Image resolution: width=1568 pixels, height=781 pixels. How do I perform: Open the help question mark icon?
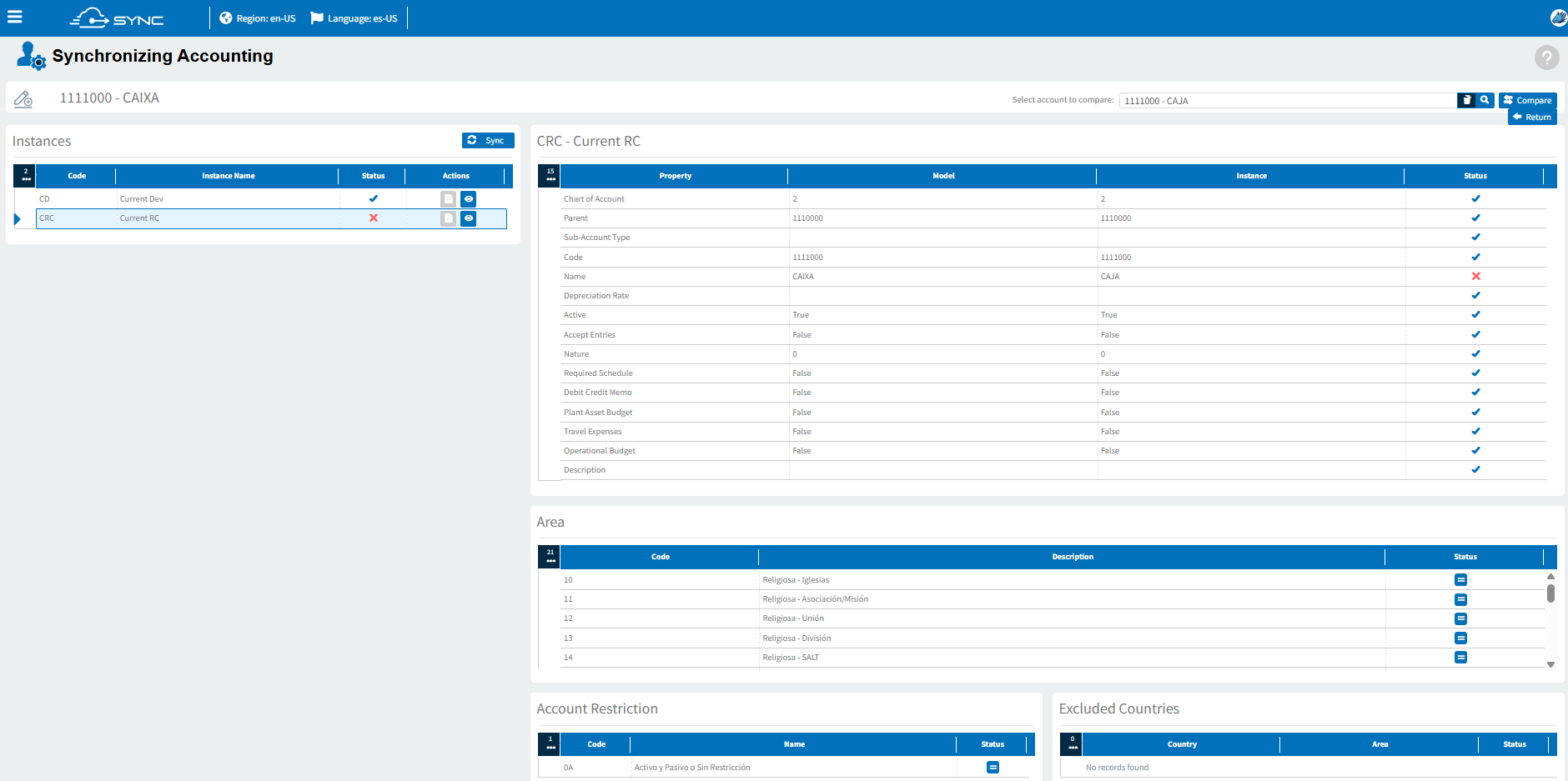click(x=1546, y=58)
